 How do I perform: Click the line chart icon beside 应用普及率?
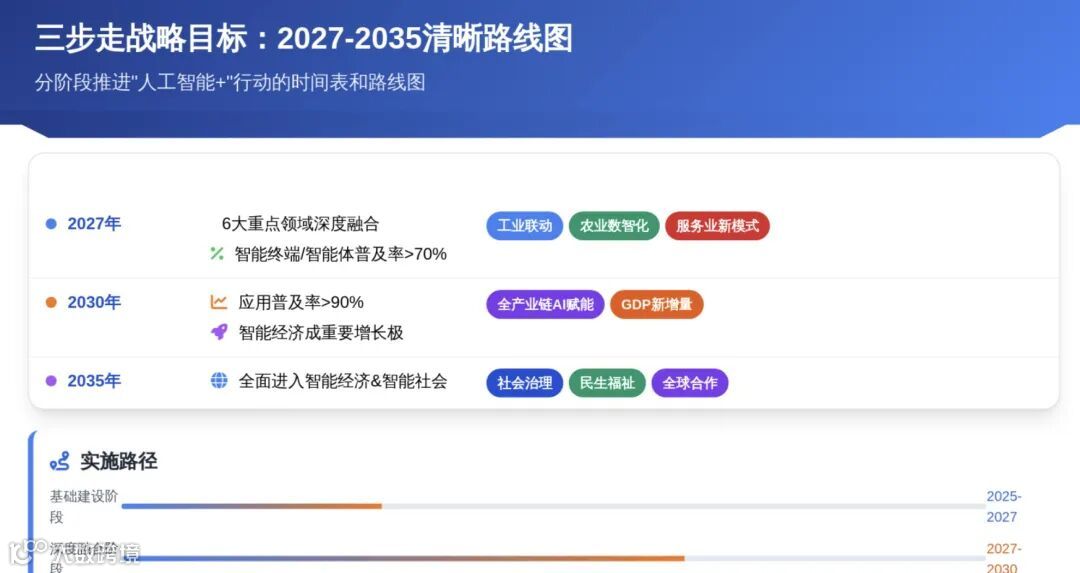[218, 302]
